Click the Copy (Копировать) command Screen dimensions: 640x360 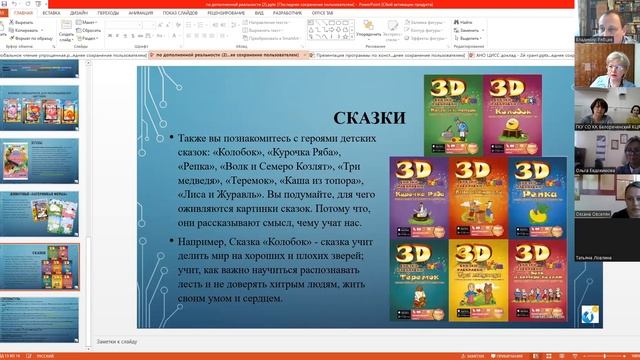[24, 30]
